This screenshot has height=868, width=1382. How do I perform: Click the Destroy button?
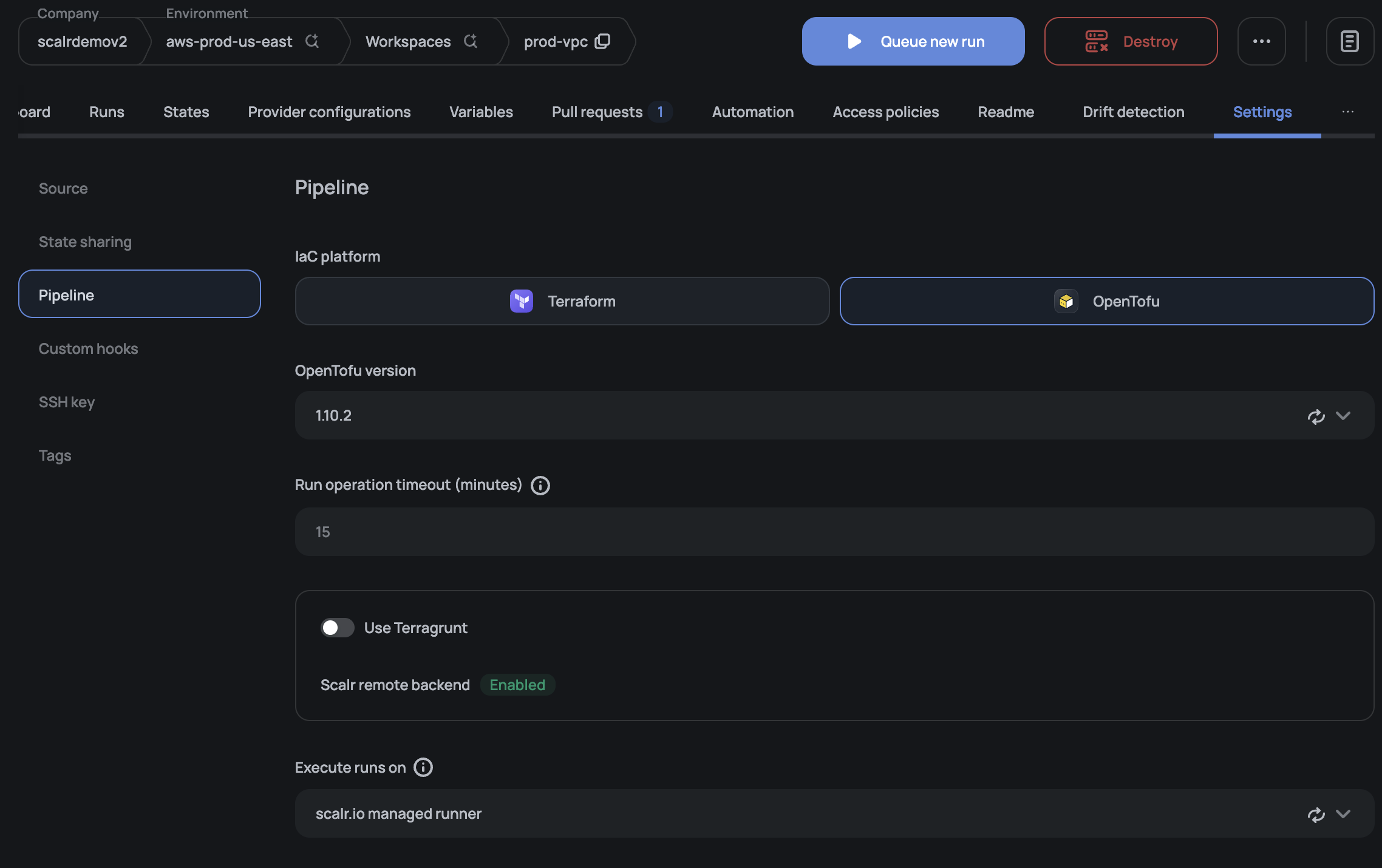pyautogui.click(x=1131, y=41)
